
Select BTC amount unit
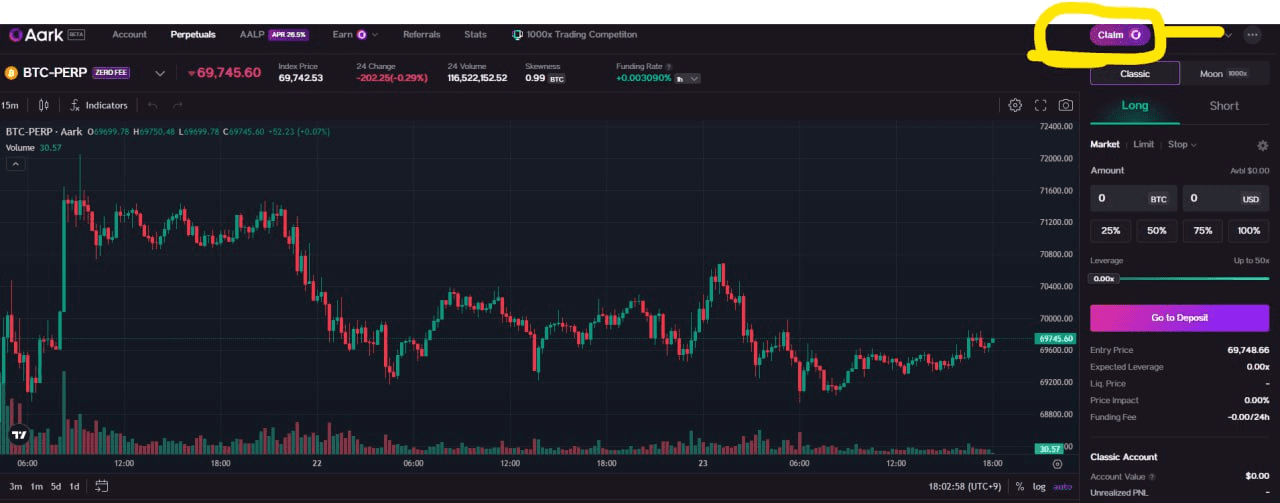[1158, 199]
